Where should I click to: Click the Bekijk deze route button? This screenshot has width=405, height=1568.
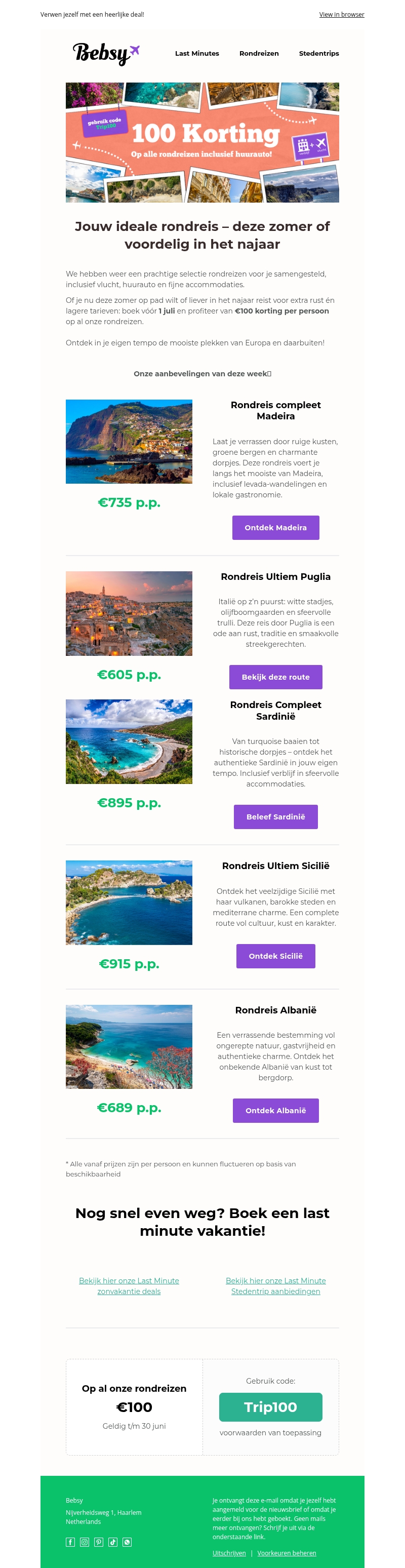pos(275,677)
